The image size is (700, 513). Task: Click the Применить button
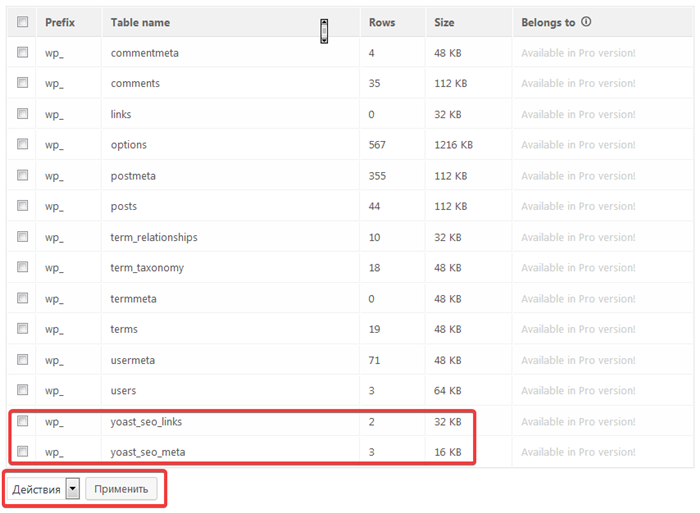pyautogui.click(x=121, y=489)
